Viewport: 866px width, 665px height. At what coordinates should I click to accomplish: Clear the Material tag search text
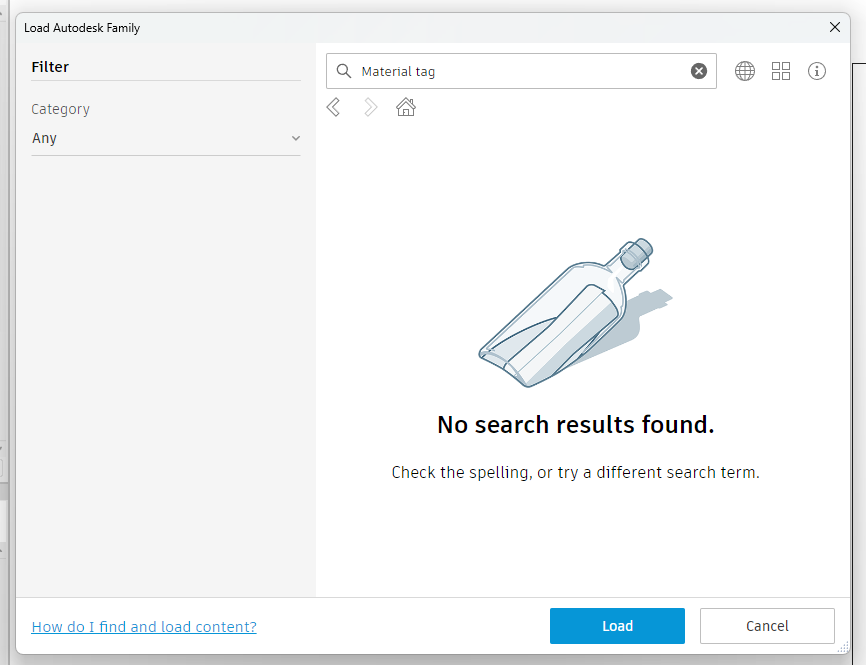[x=698, y=70]
